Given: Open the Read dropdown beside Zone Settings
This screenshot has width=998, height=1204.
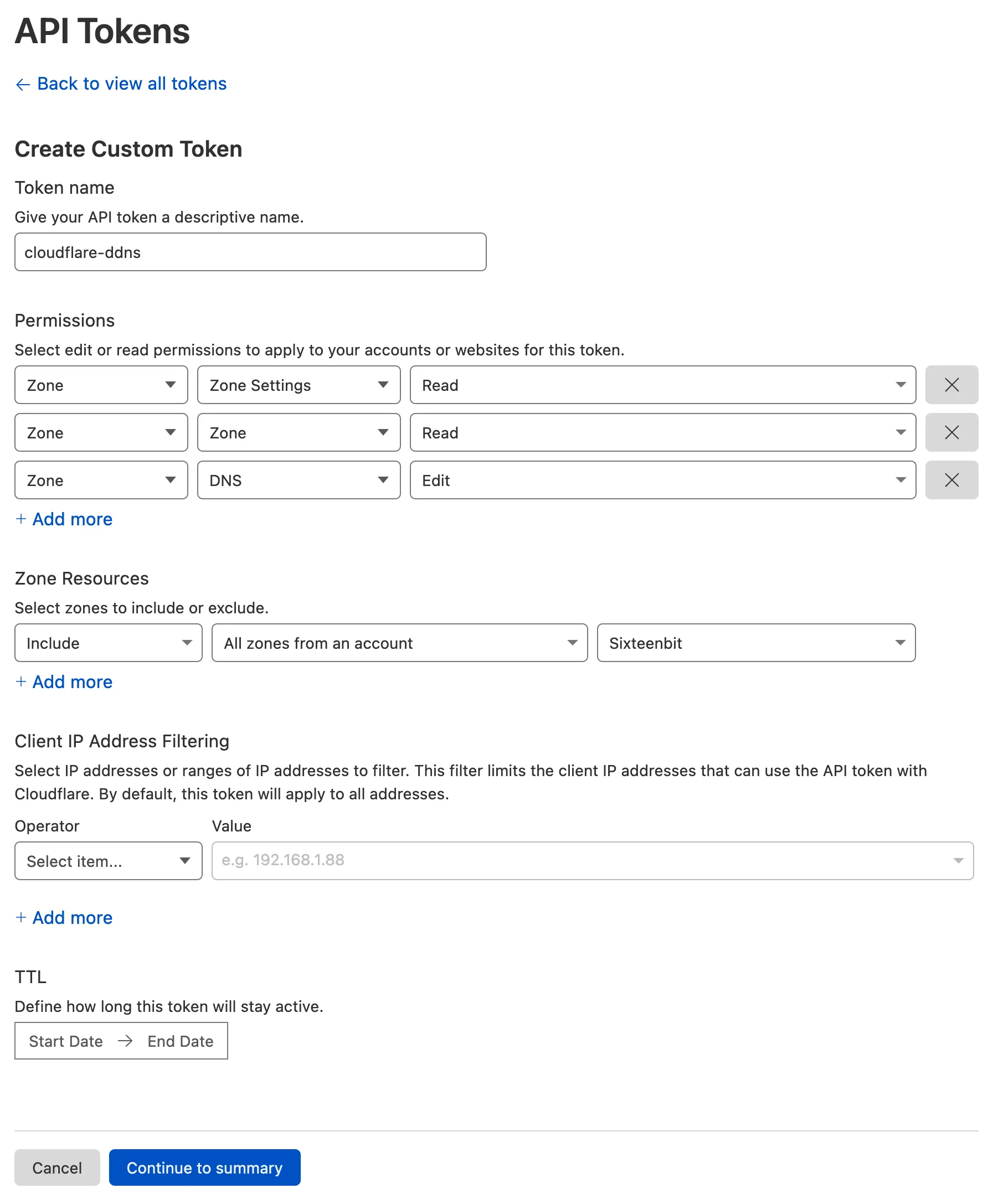Looking at the screenshot, I should (662, 385).
